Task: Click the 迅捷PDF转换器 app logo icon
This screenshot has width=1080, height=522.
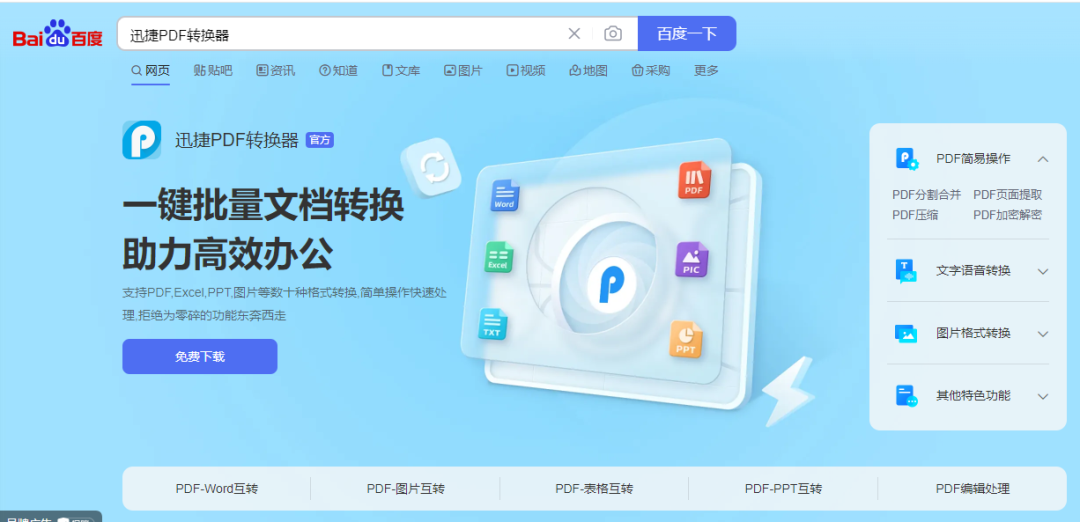Action: (142, 140)
